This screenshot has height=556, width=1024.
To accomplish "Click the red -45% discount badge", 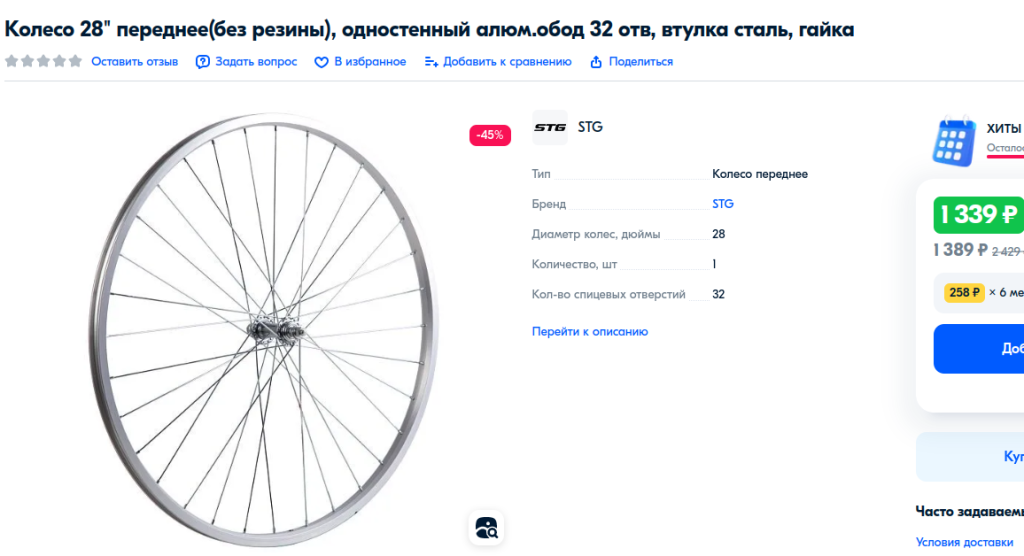I will pos(490,135).
